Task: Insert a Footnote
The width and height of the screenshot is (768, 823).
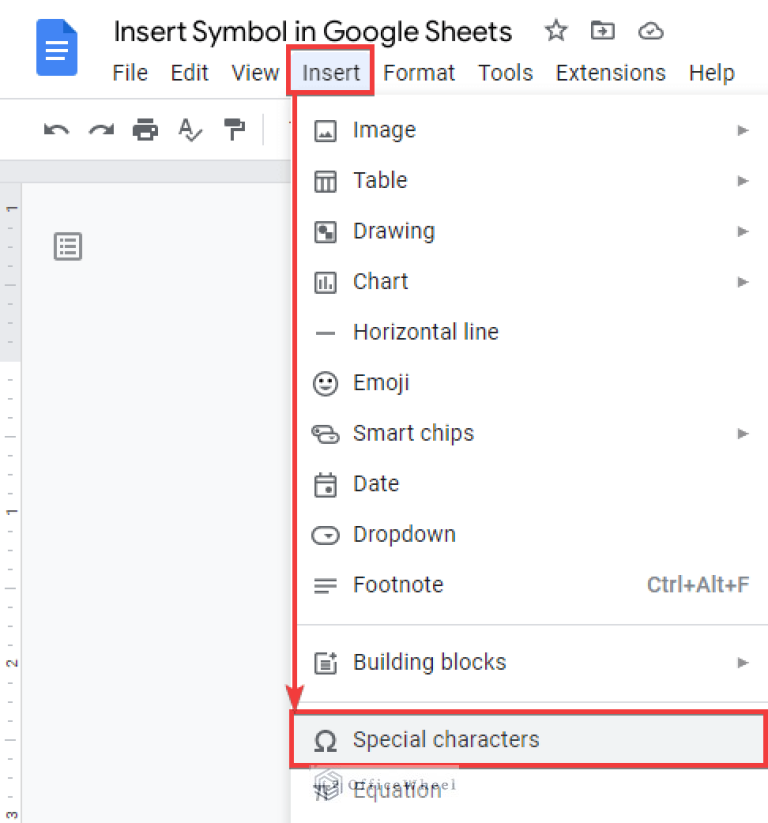Action: (x=399, y=585)
